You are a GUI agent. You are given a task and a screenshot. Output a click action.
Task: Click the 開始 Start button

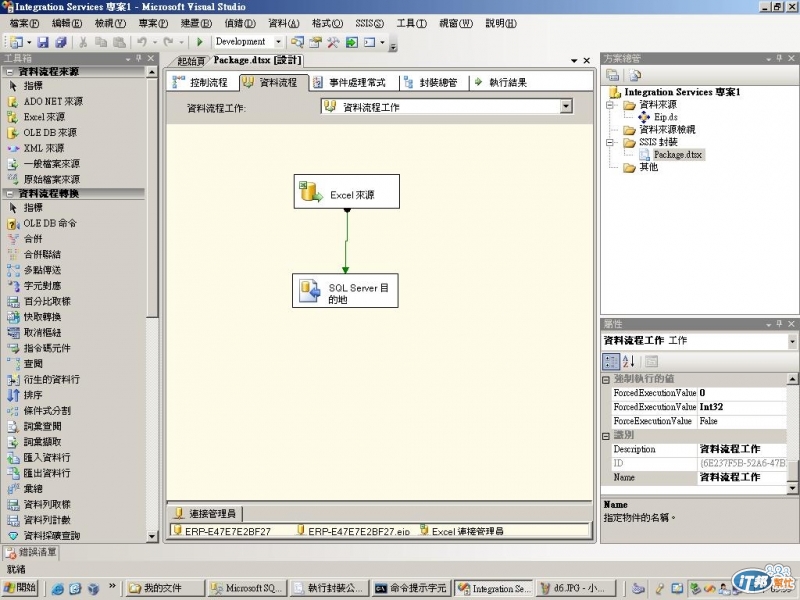[x=20, y=588]
